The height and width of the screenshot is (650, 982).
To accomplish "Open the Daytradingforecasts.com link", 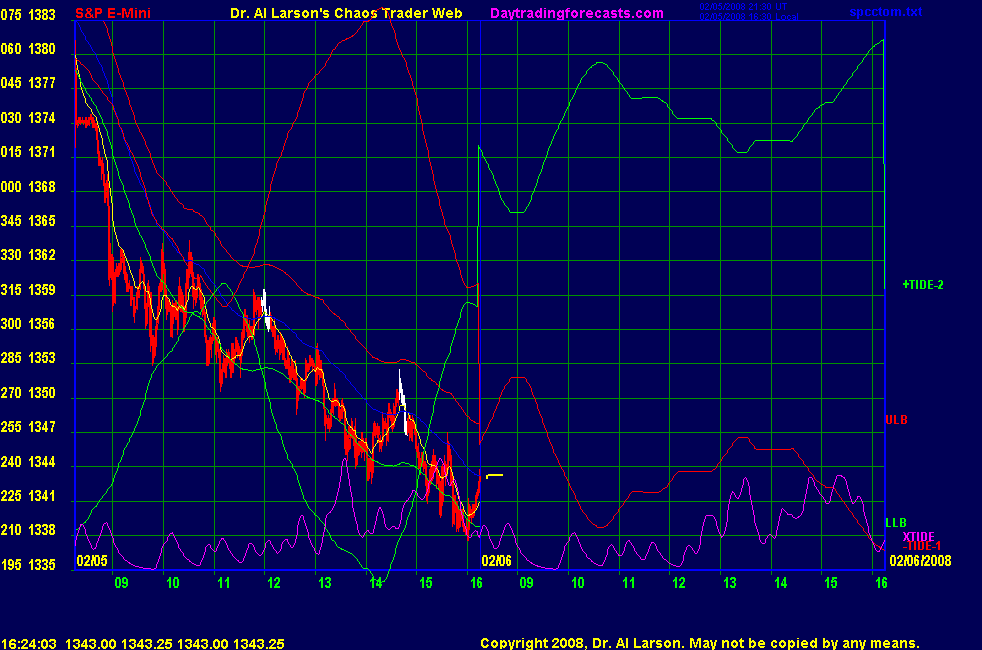I will (x=576, y=13).
